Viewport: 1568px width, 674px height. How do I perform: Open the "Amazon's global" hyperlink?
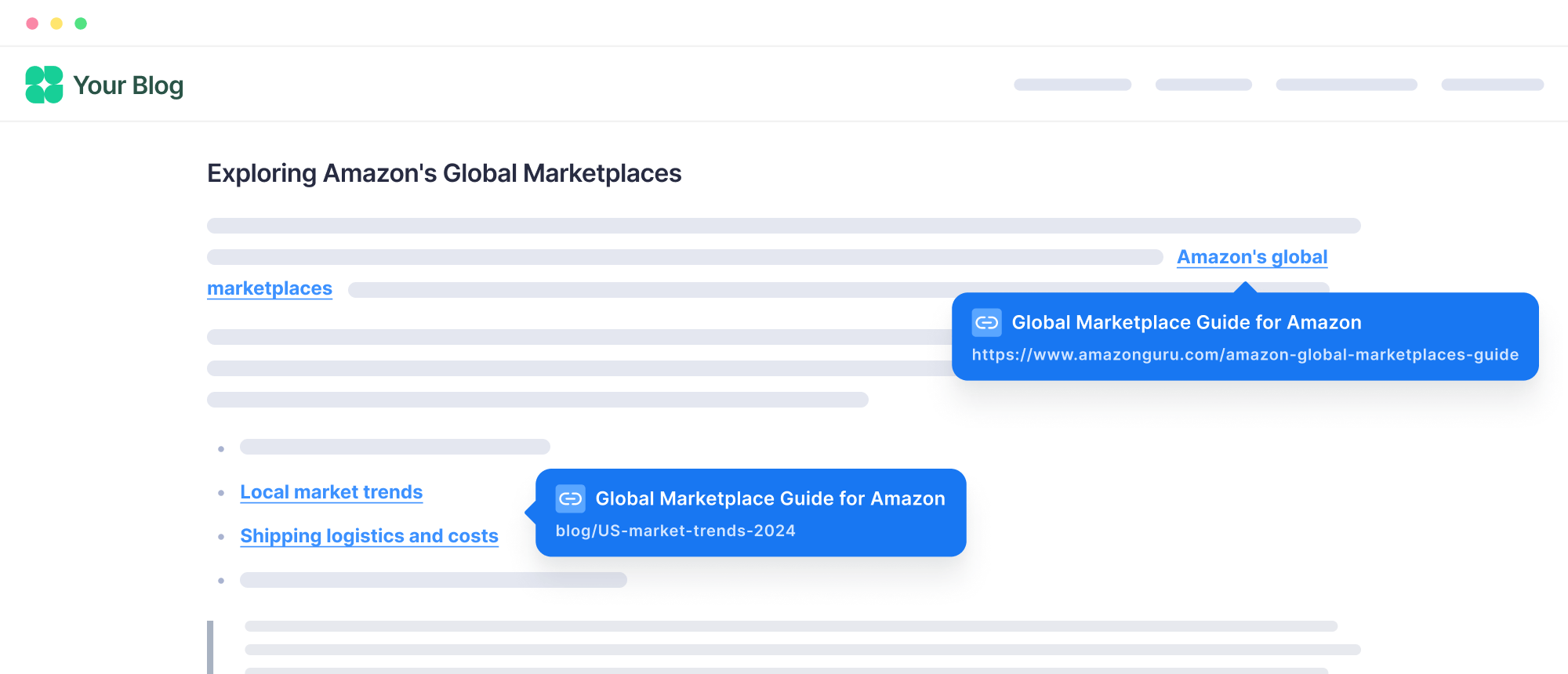(x=1252, y=257)
